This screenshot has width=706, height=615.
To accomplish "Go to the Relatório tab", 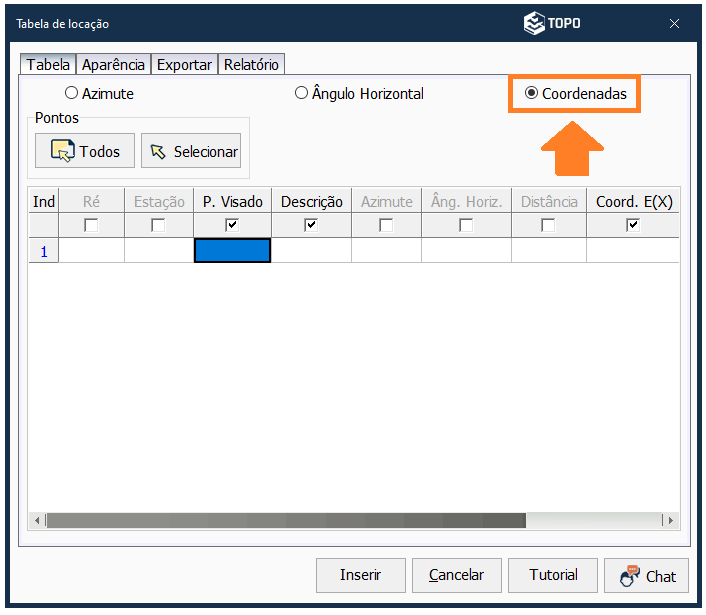I will (x=251, y=64).
